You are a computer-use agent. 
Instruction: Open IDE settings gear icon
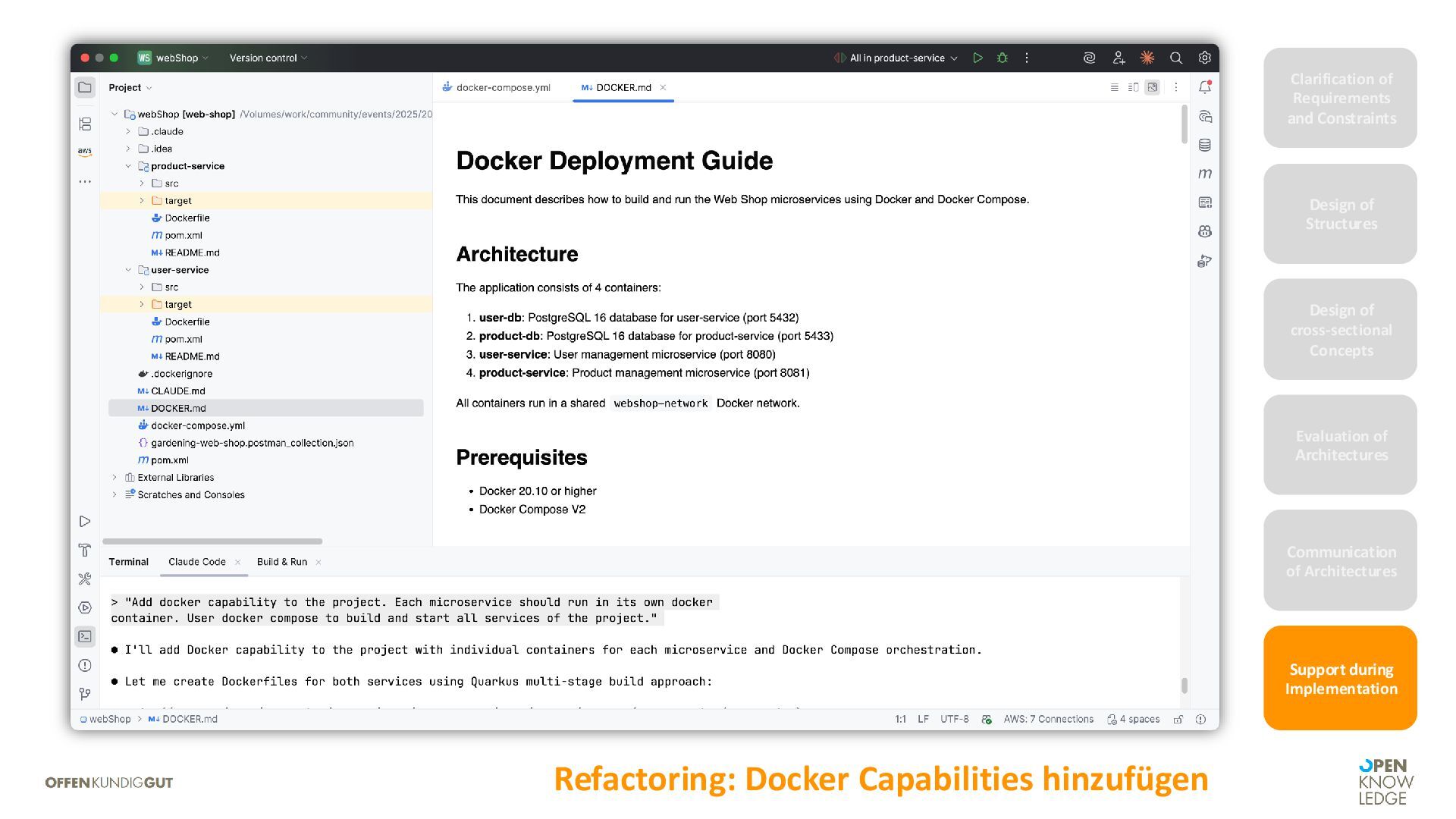pyautogui.click(x=1204, y=58)
